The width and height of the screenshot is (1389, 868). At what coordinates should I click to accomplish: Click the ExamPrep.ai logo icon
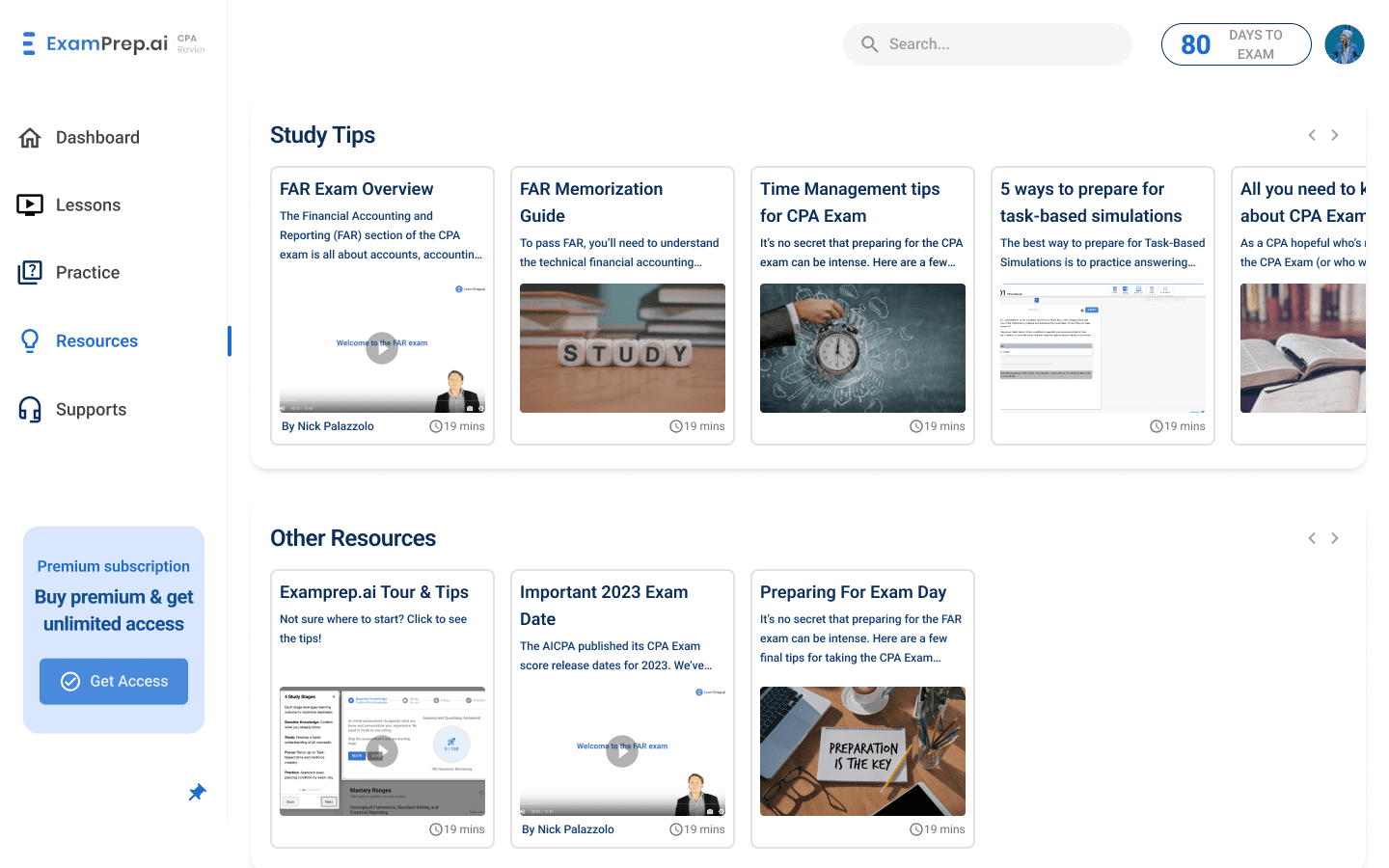[29, 43]
